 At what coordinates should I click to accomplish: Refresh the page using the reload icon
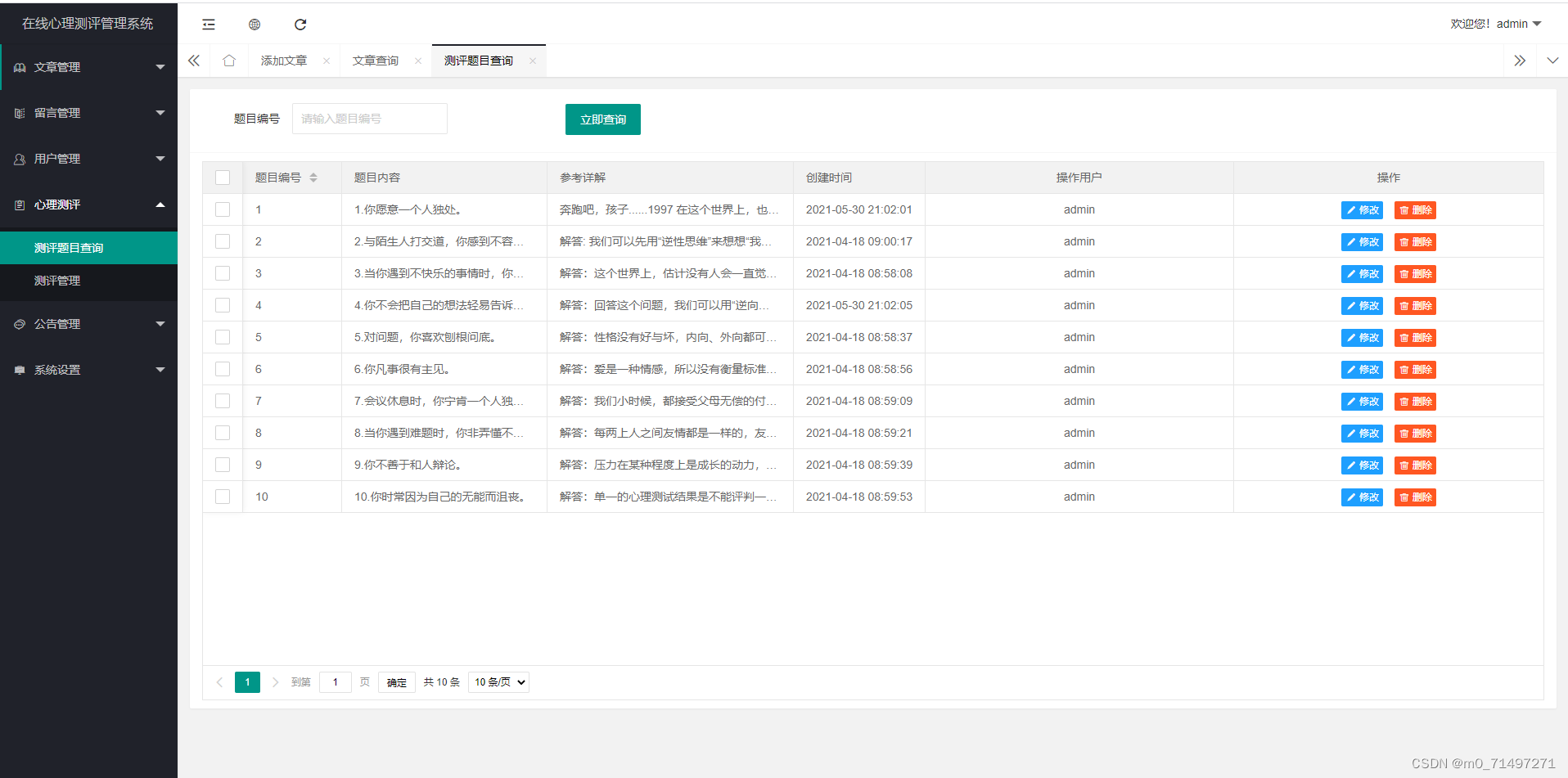[x=300, y=24]
